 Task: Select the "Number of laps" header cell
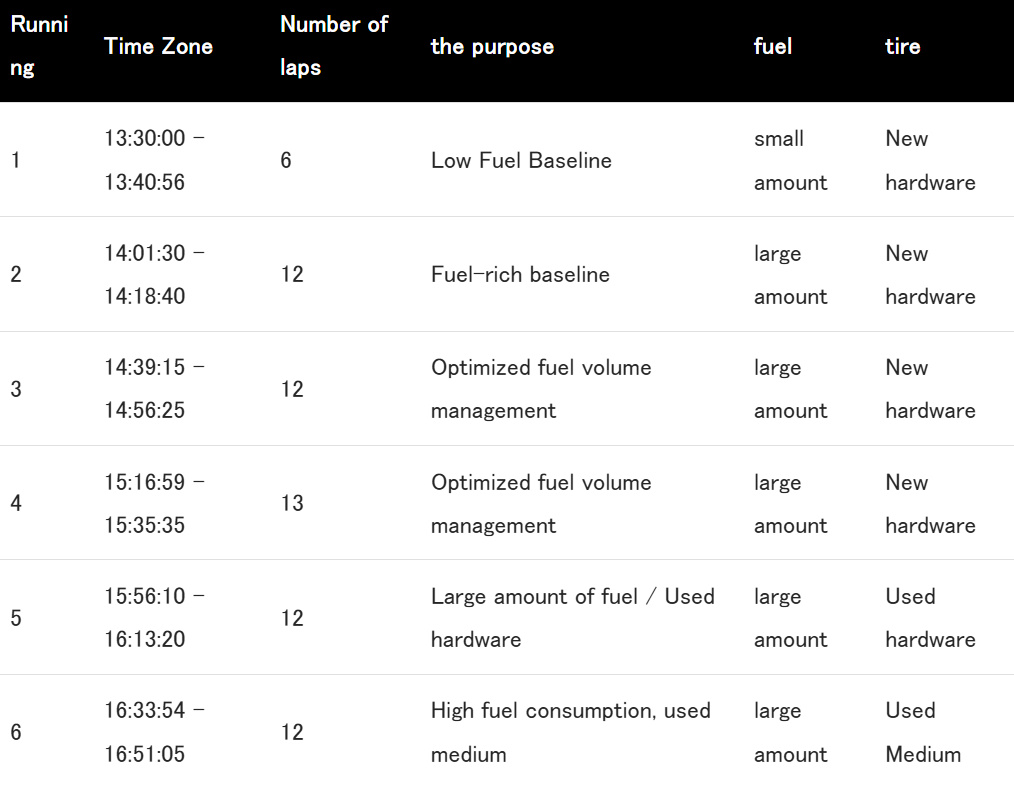(334, 46)
